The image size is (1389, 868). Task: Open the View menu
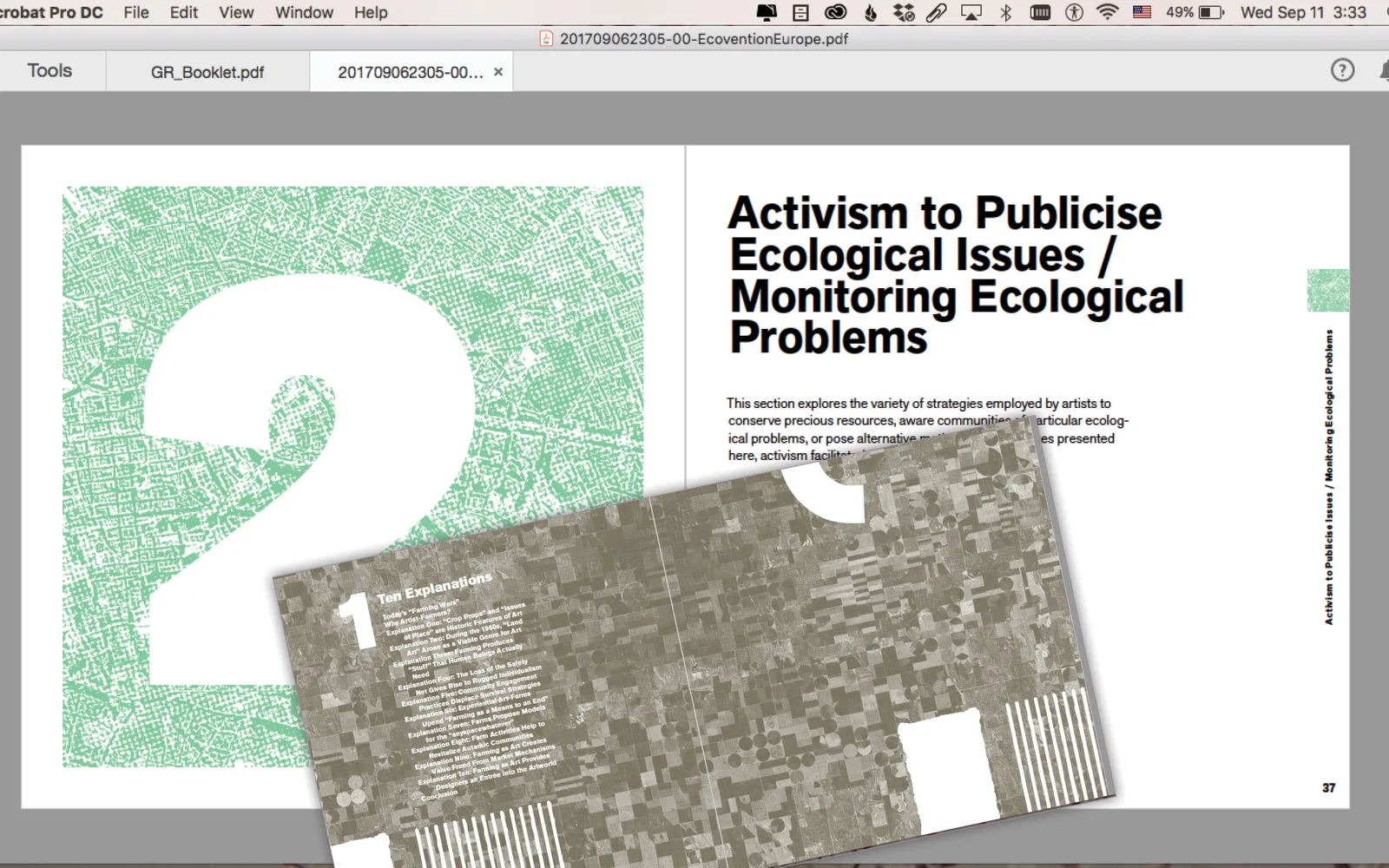point(236,12)
